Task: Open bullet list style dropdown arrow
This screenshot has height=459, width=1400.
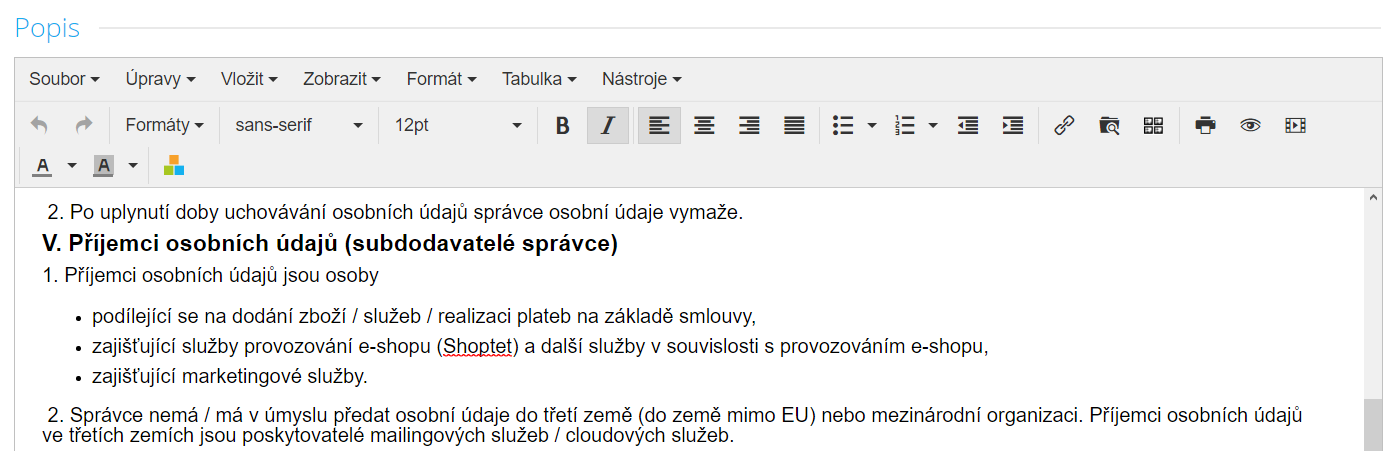Action: point(872,125)
